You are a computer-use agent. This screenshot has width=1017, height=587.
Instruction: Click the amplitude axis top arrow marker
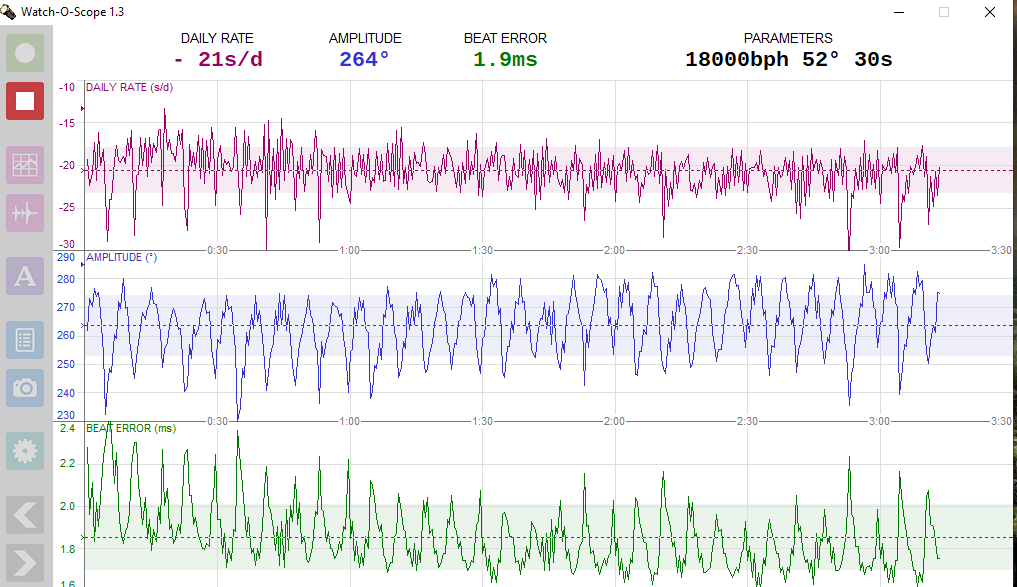pos(82,265)
